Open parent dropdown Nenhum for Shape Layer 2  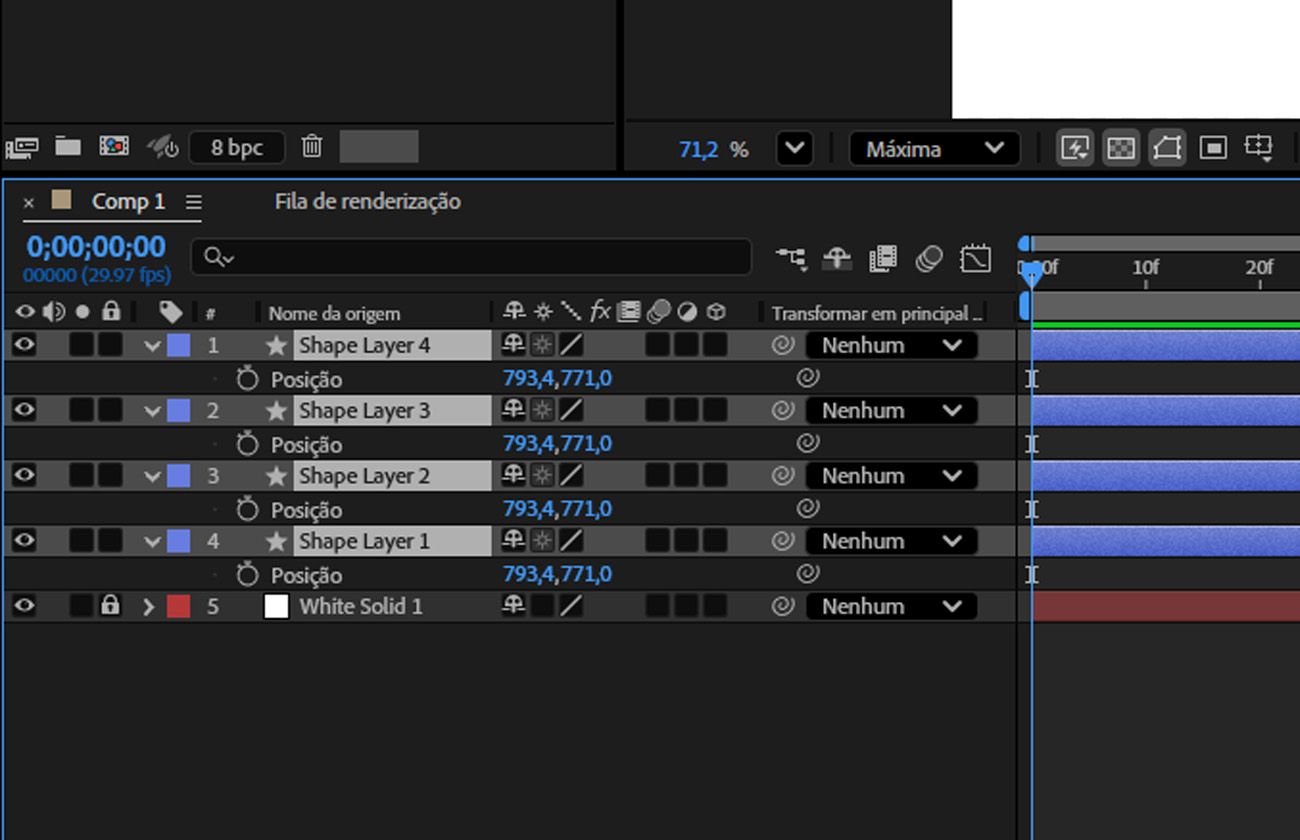coord(891,476)
